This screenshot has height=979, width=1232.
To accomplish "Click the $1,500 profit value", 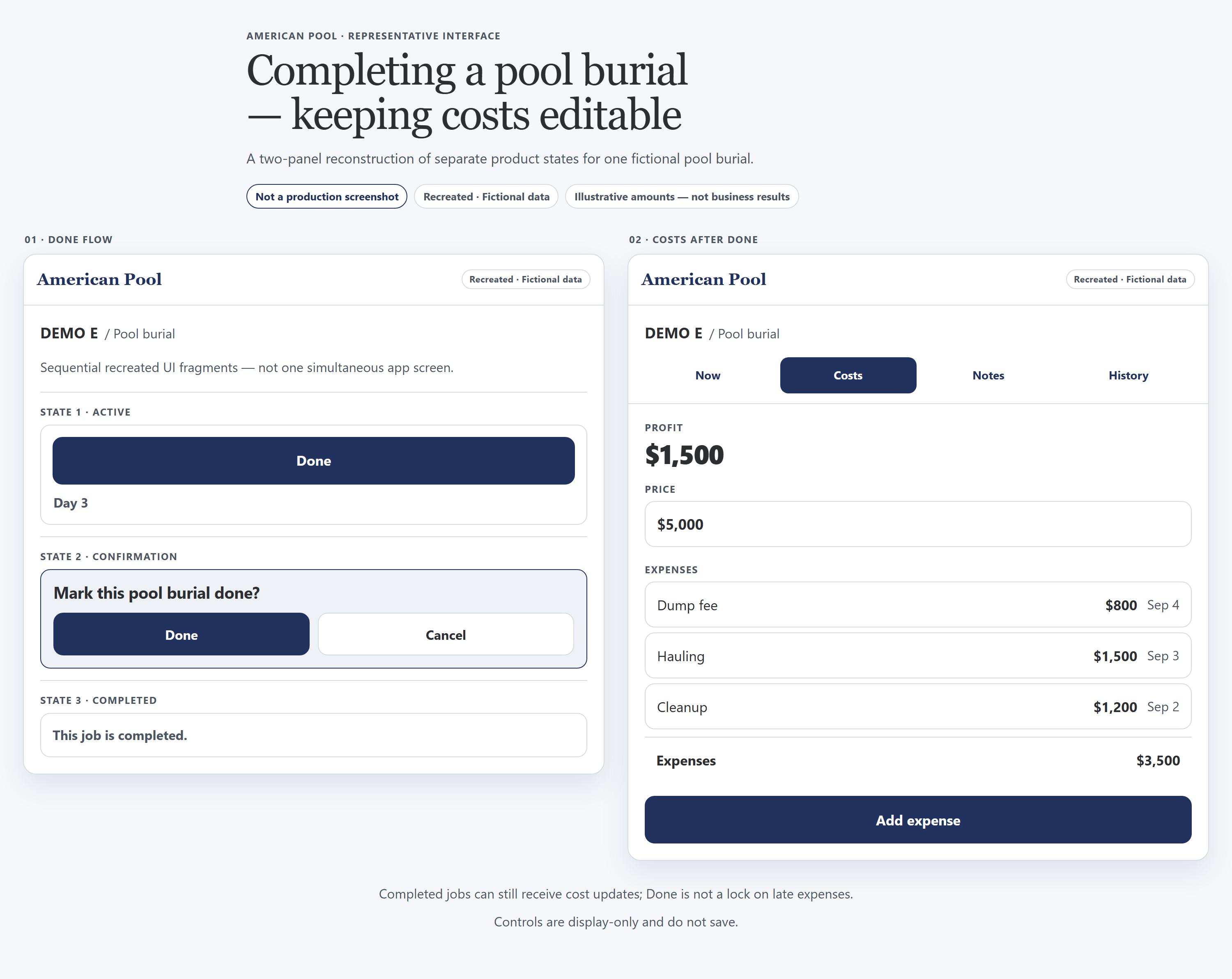I will click(x=684, y=455).
